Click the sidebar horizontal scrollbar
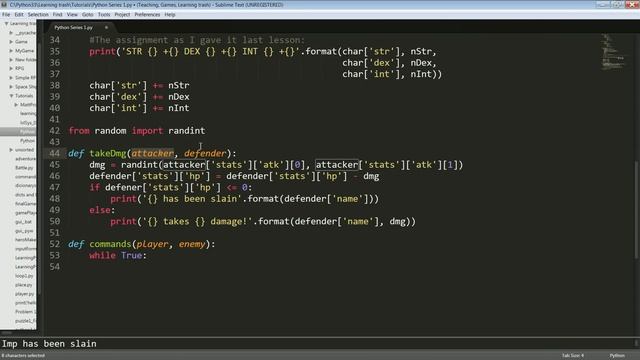The height and width of the screenshot is (360, 640). (x=7, y=333)
